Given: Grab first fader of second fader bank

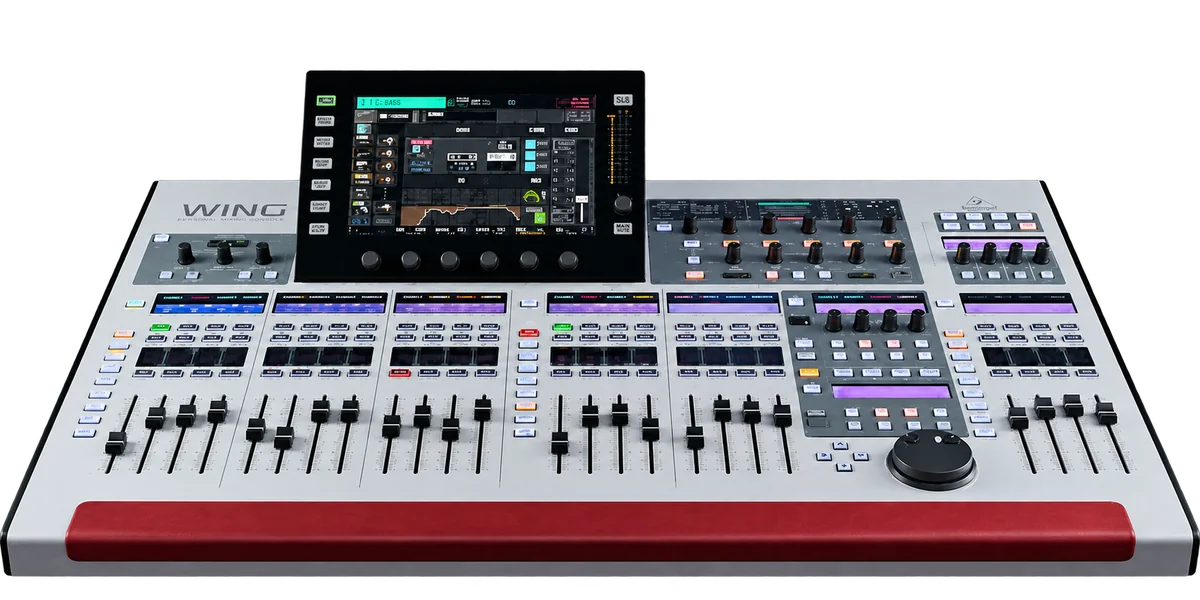Looking at the screenshot, I should tap(256, 430).
